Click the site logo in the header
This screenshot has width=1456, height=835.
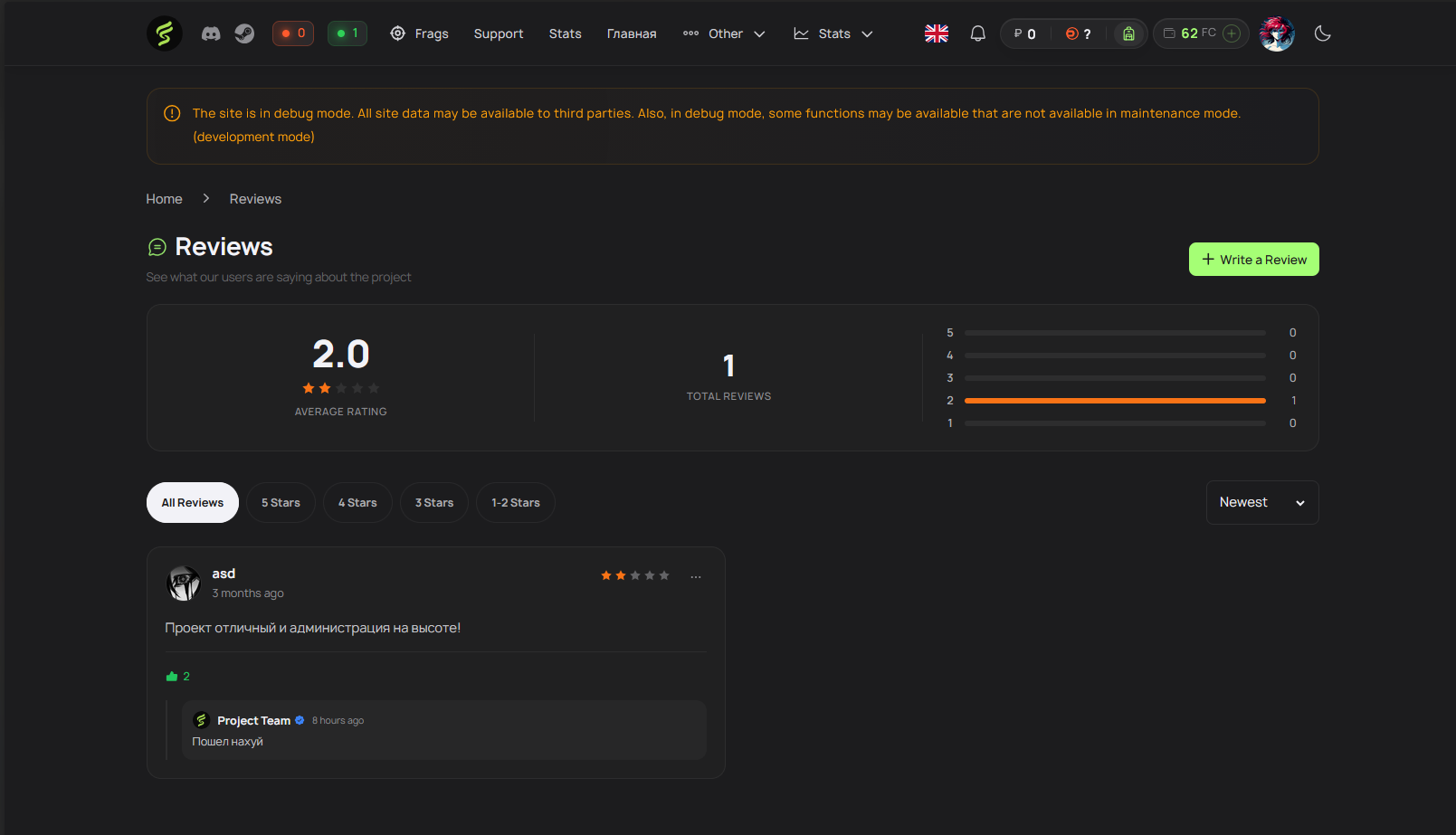(x=165, y=33)
